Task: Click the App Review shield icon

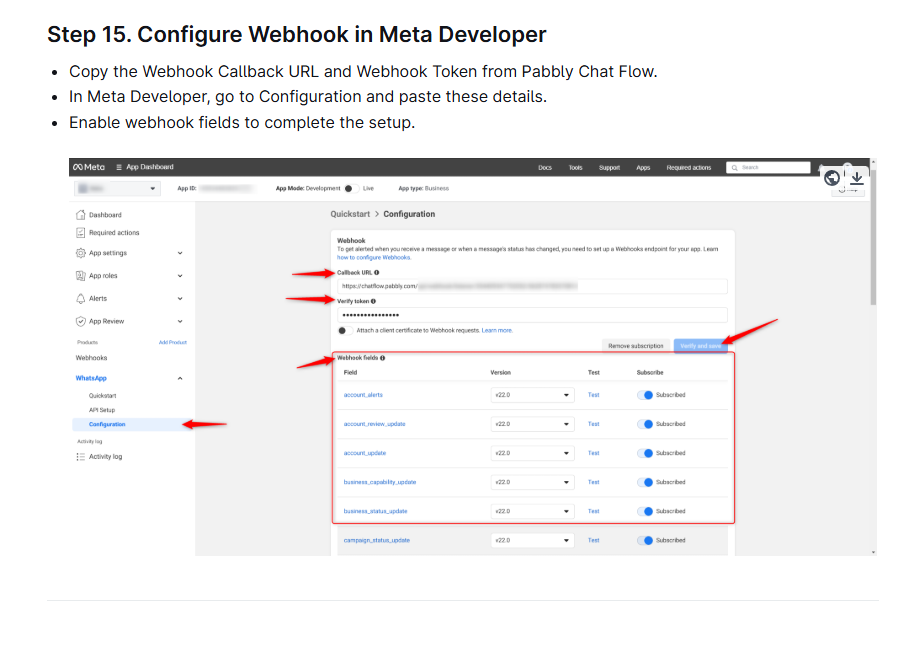Action: [80, 321]
